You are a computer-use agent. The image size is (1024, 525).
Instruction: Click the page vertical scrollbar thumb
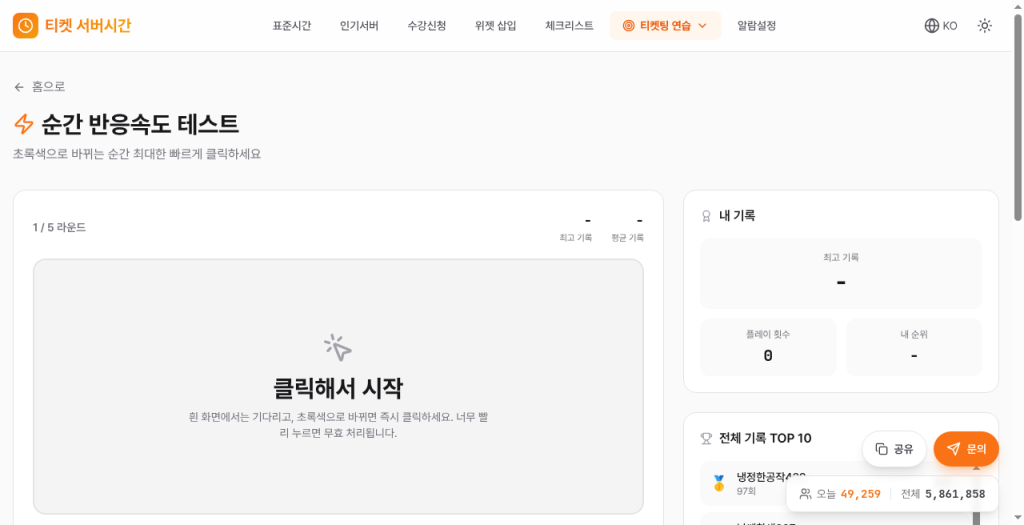(x=1017, y=118)
